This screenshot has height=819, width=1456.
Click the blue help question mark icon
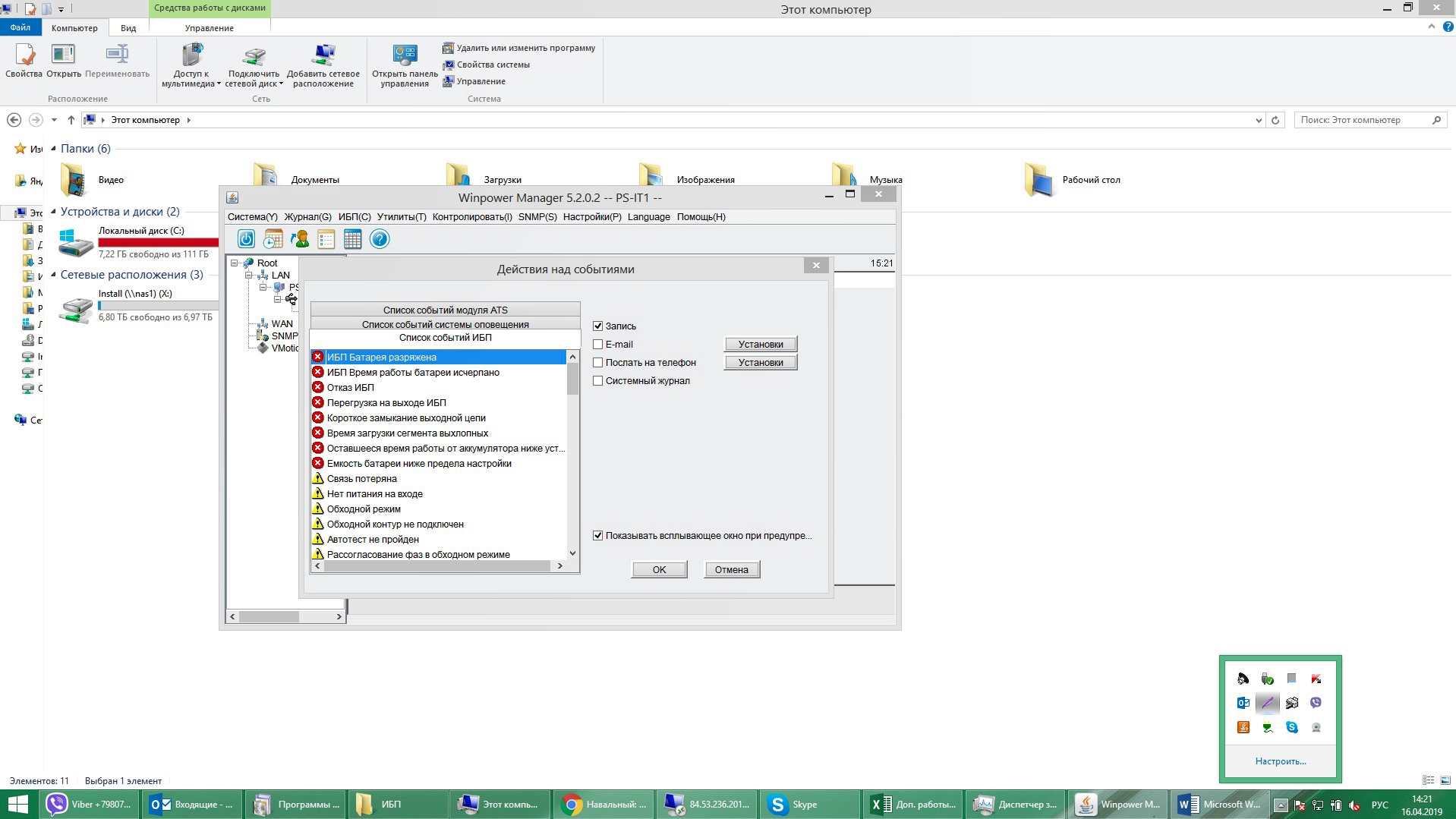pos(380,240)
